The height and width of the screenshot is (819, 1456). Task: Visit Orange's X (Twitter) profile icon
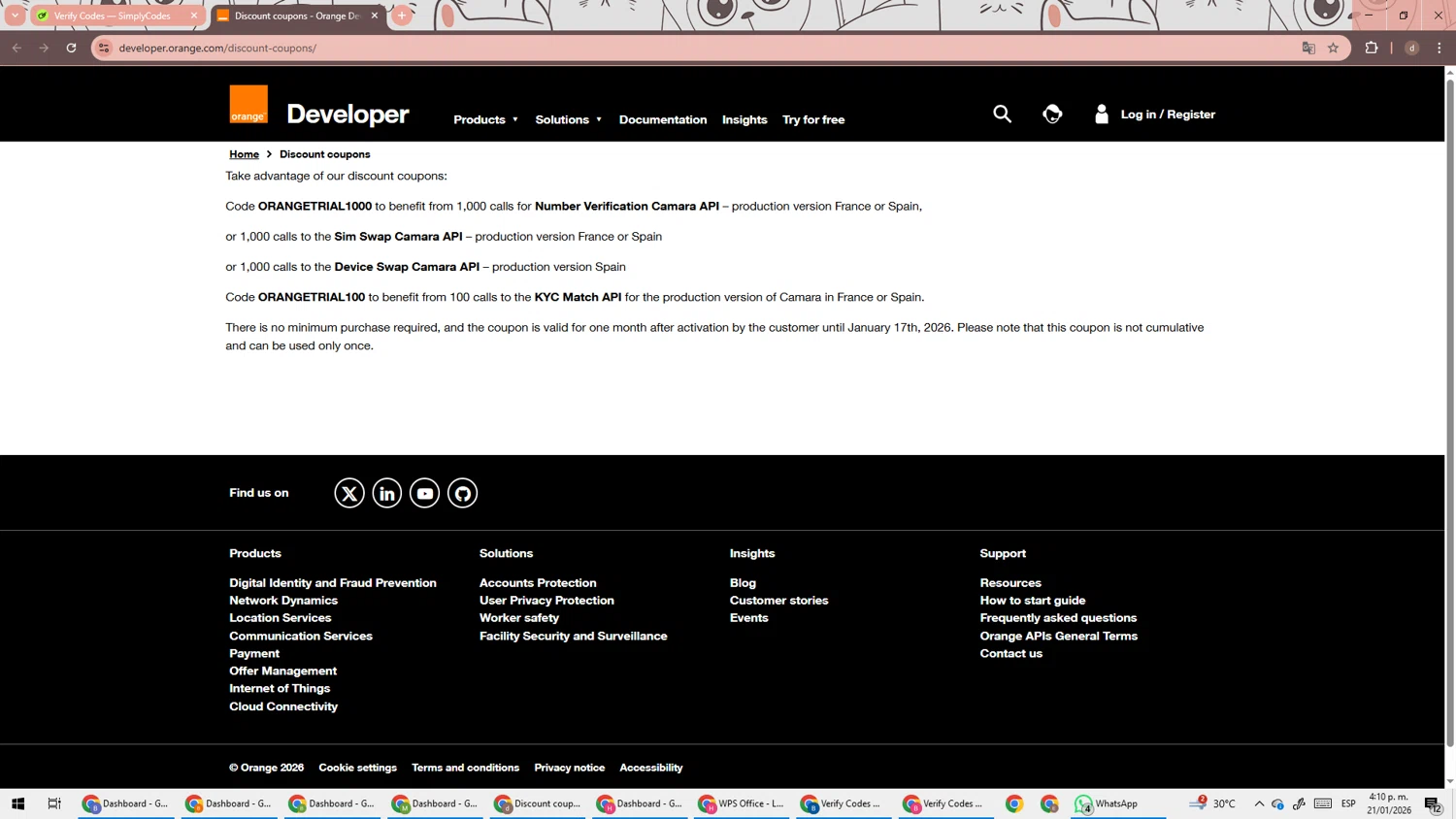[x=349, y=493]
